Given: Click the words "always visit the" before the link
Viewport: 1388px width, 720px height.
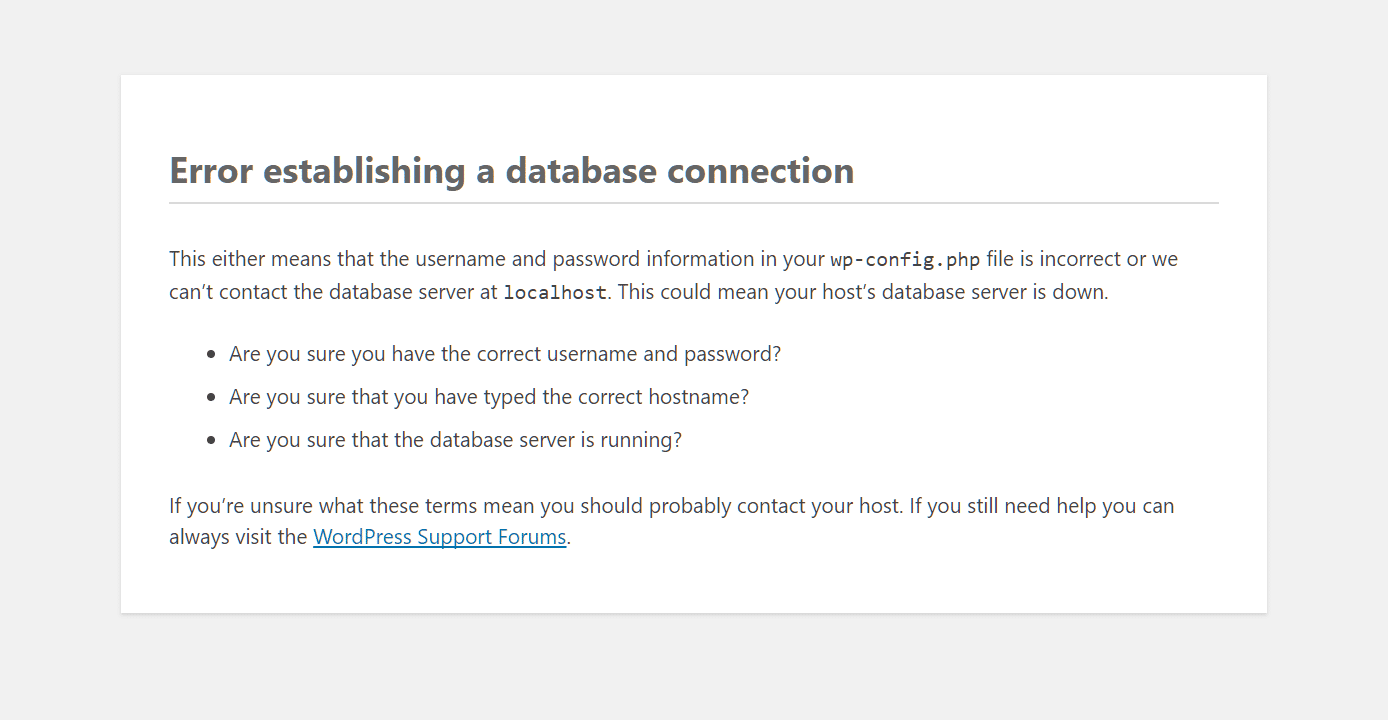Looking at the screenshot, I should point(238,537).
